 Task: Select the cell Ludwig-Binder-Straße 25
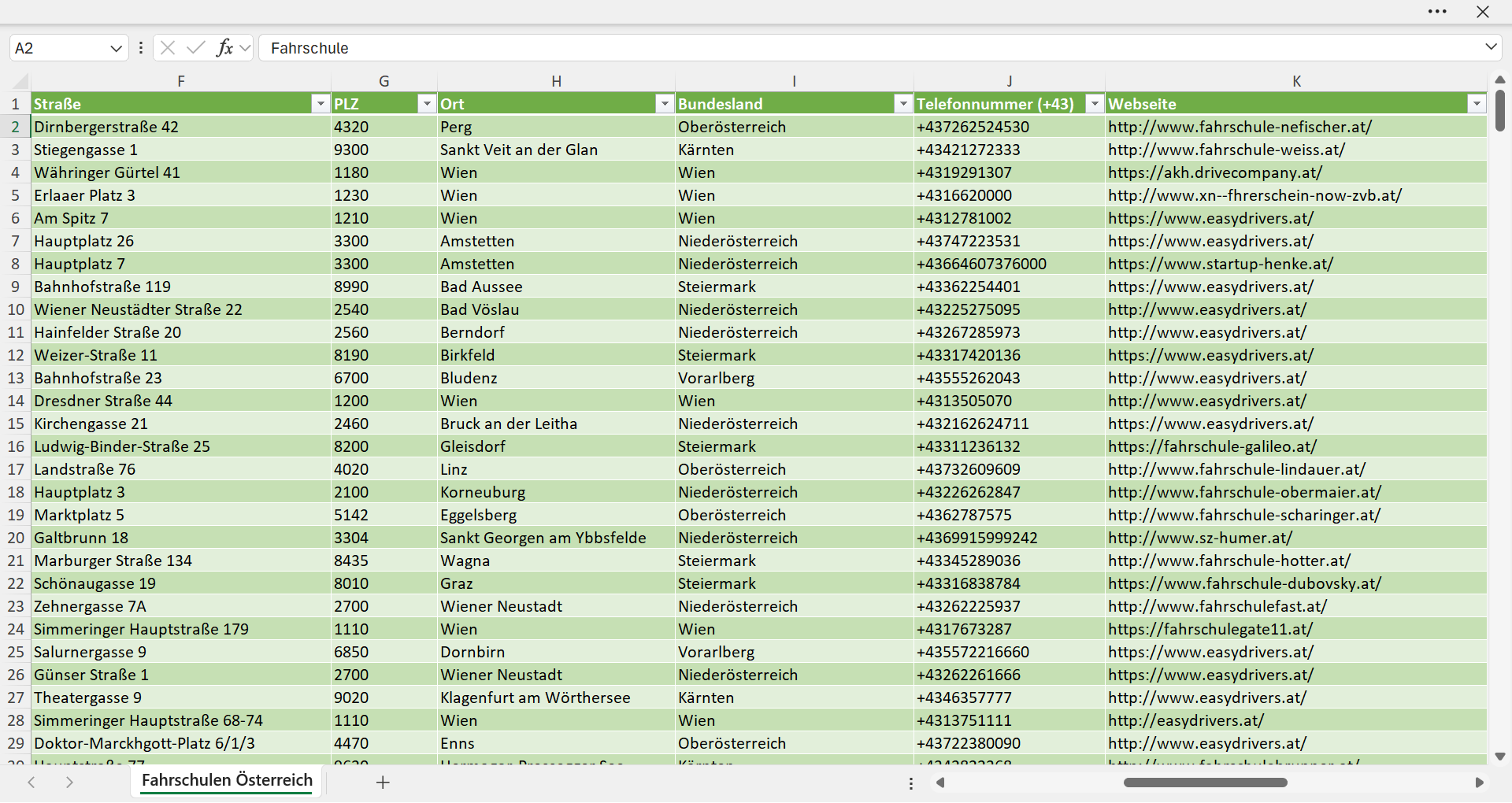click(181, 446)
